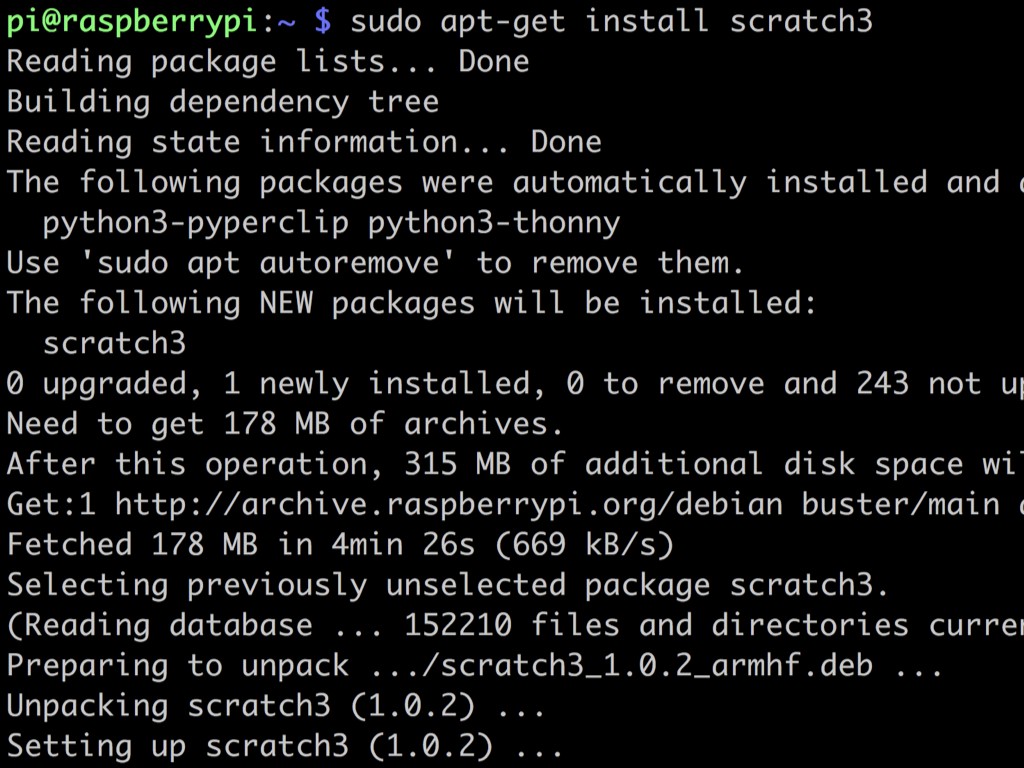Click the indented scratch3 package name
Viewport: 1024px width, 768px height.
click(114, 344)
